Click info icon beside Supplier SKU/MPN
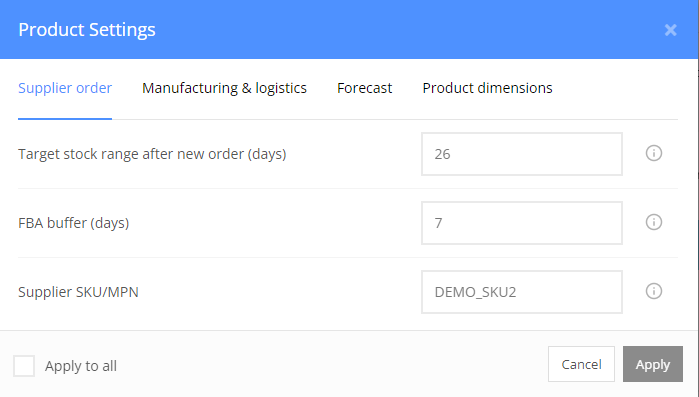The image size is (699, 397). pyautogui.click(x=654, y=291)
